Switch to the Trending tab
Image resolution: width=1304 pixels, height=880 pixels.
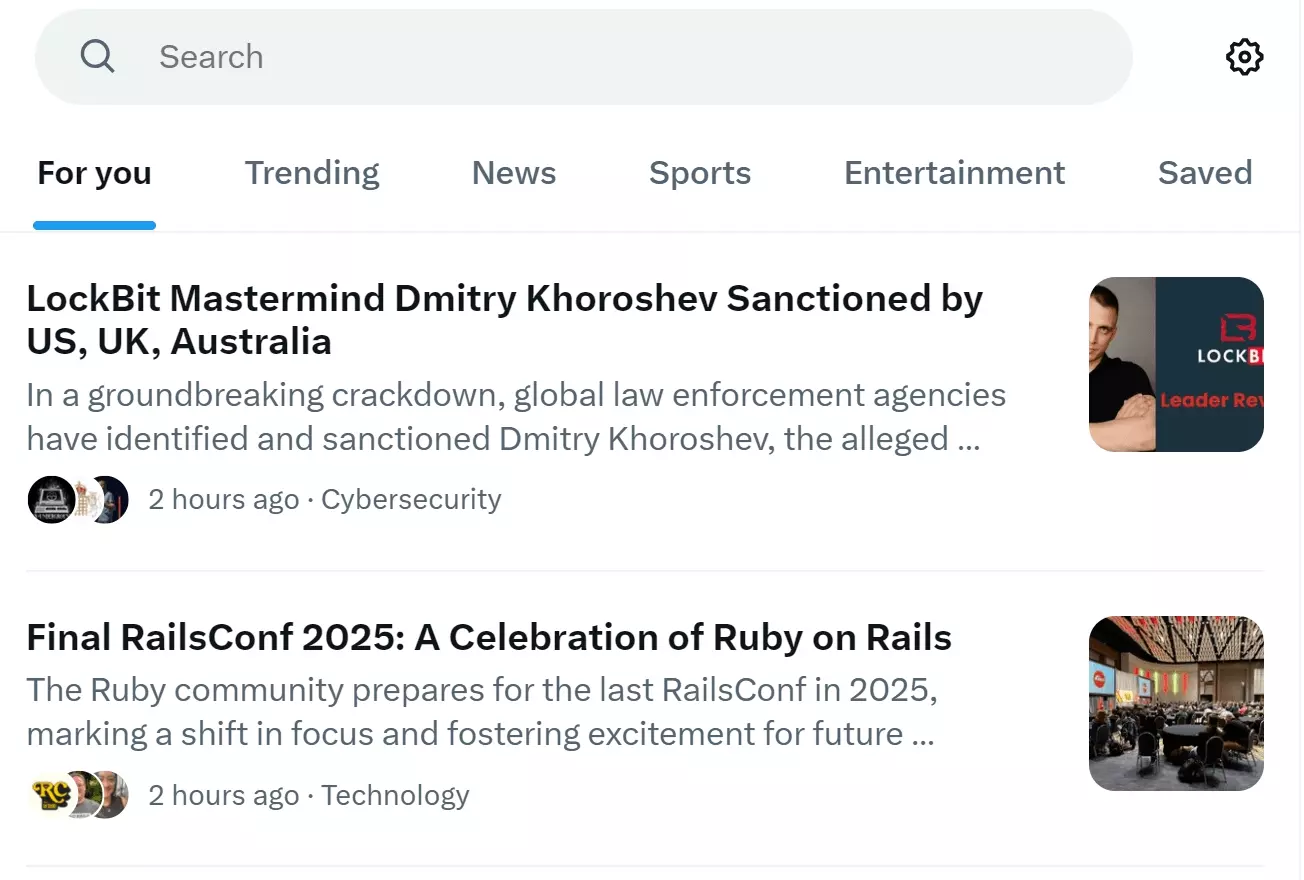pos(312,172)
